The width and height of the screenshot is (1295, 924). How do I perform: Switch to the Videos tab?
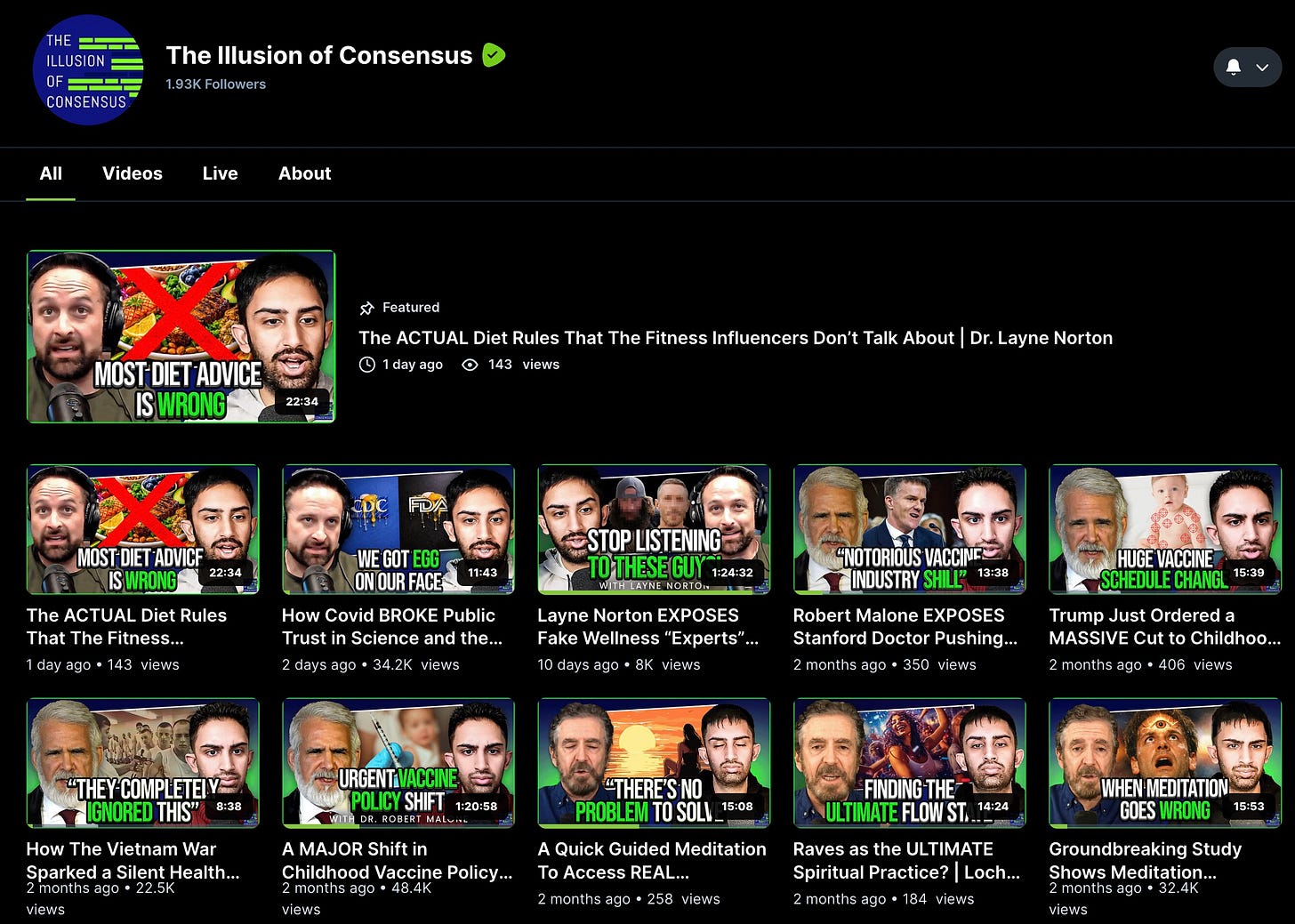click(133, 173)
